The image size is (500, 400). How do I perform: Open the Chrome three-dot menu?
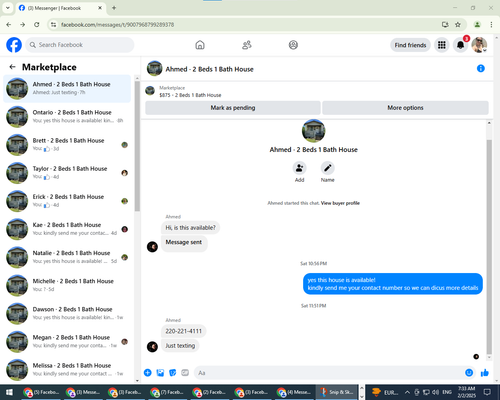(491, 24)
